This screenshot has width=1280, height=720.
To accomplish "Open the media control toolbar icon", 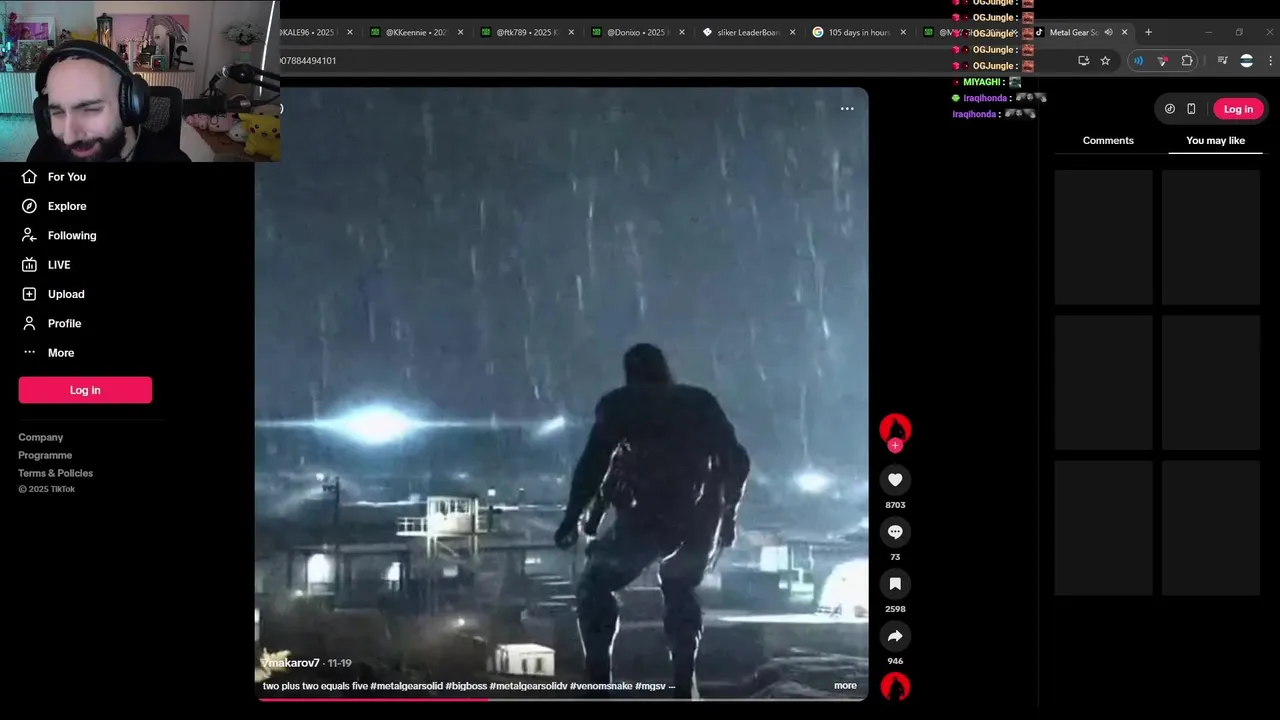I will click(1222, 61).
